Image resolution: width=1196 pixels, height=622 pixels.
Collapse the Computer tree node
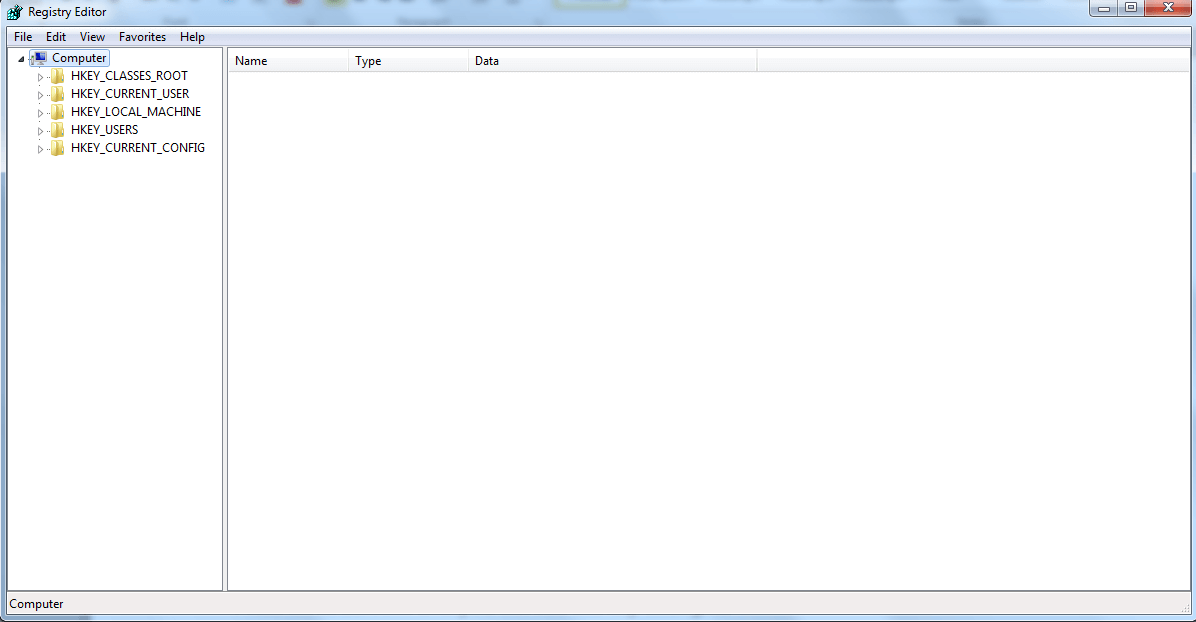[x=21, y=59]
